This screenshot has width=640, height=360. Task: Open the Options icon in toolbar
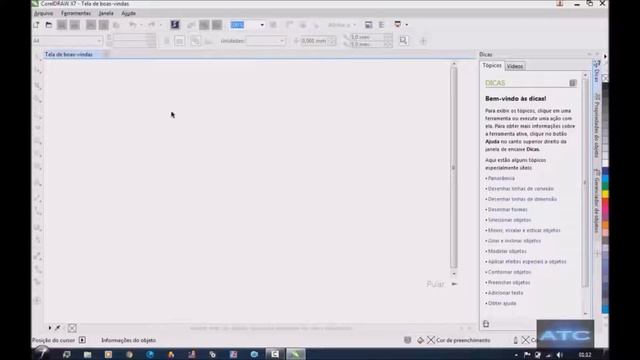point(382,25)
